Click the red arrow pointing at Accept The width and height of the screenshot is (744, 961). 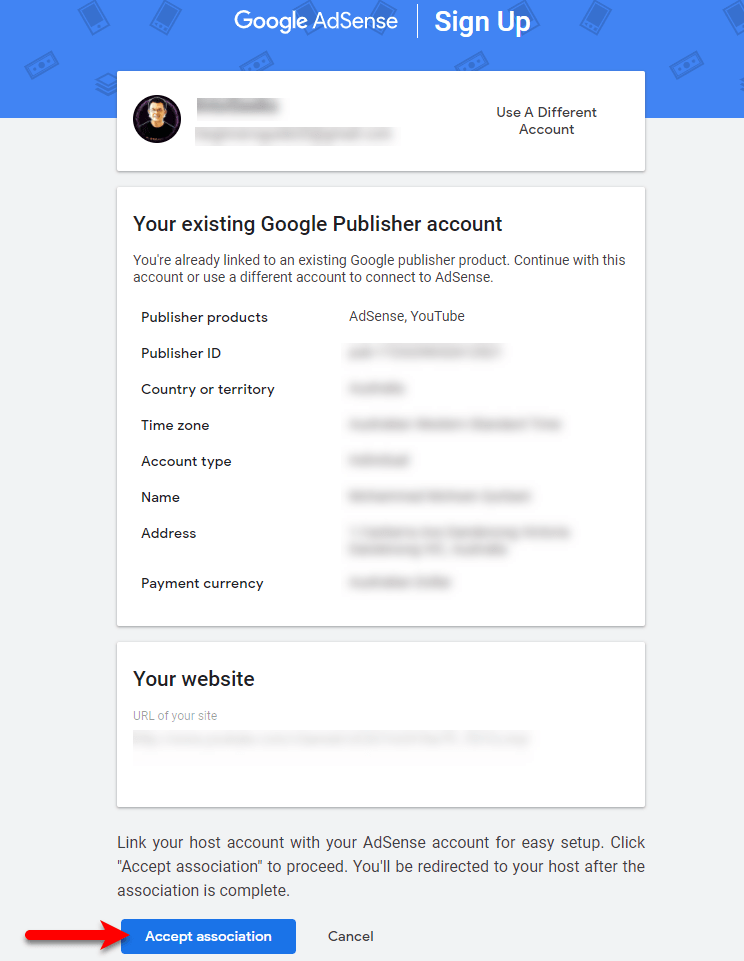pos(77,935)
